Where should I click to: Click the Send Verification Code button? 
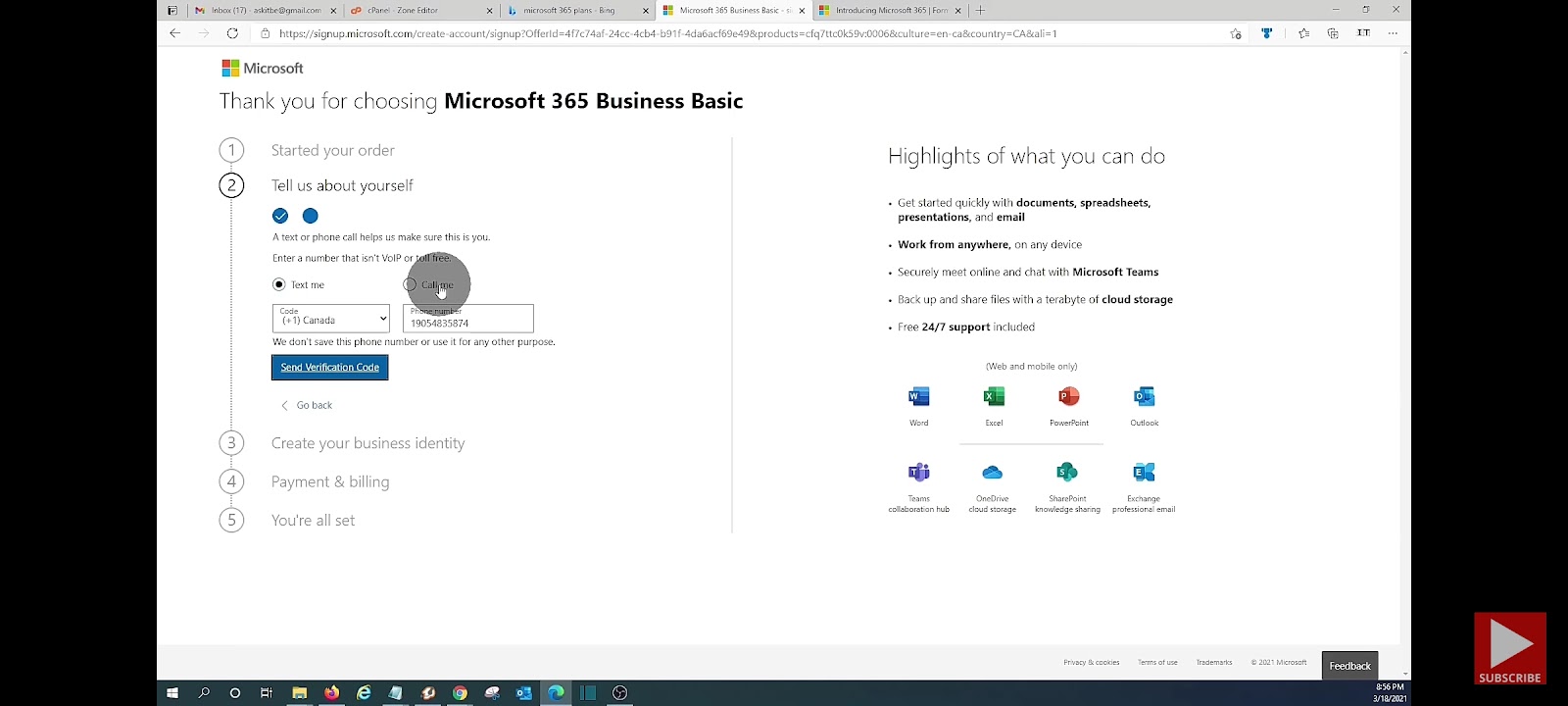pyautogui.click(x=330, y=367)
